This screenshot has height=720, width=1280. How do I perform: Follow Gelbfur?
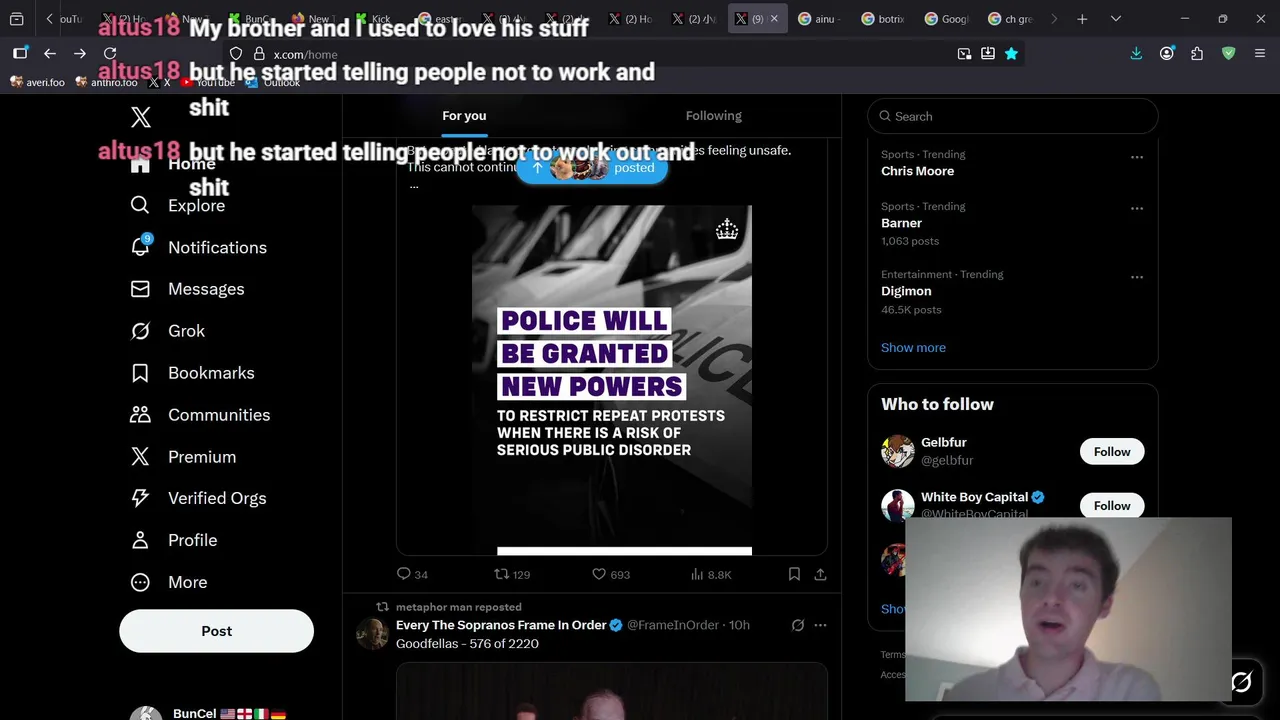(x=1111, y=452)
